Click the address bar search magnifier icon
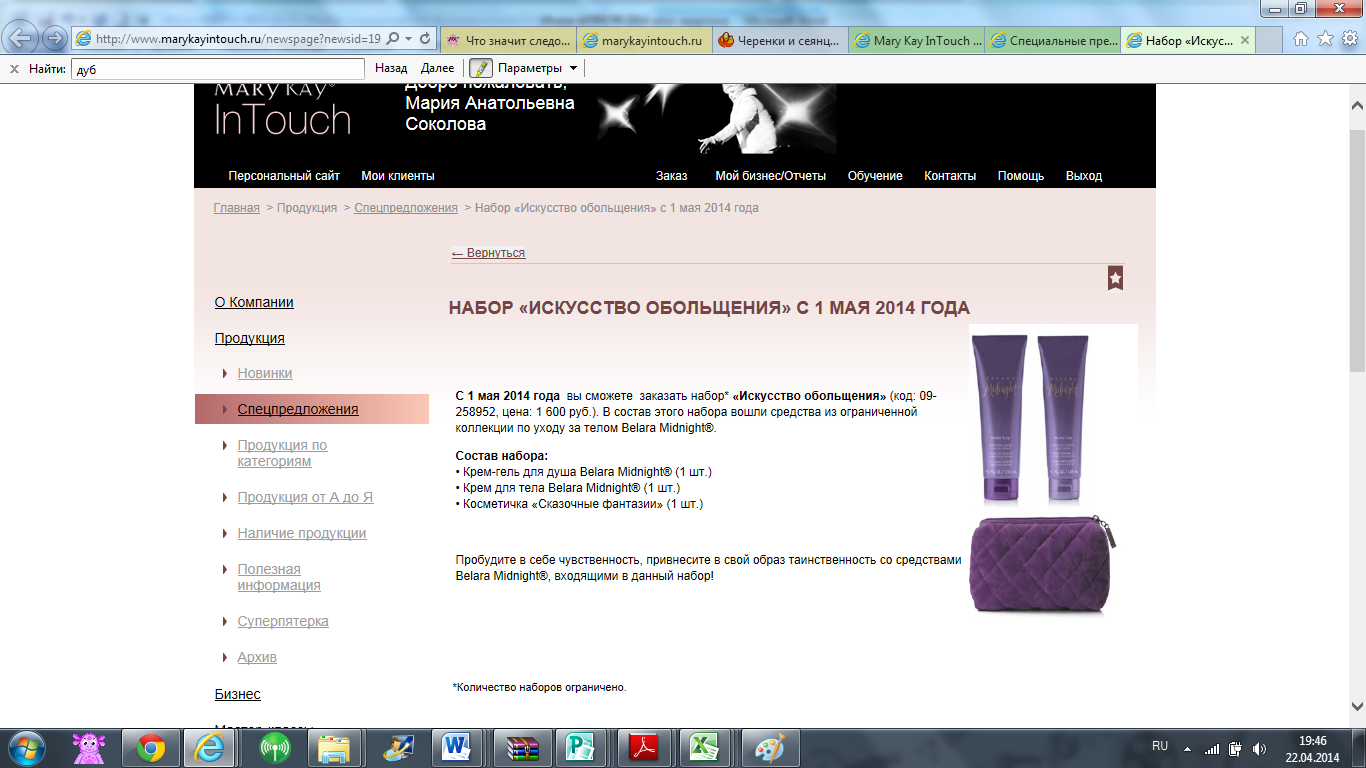 click(392, 39)
